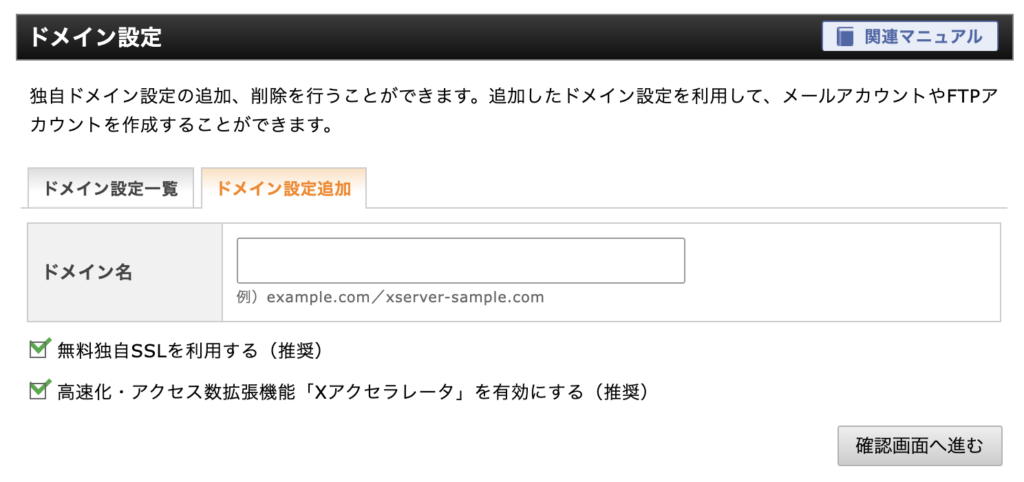Click the ドメイン設定 header title
This screenshot has height=482, width=1024.
[95, 37]
